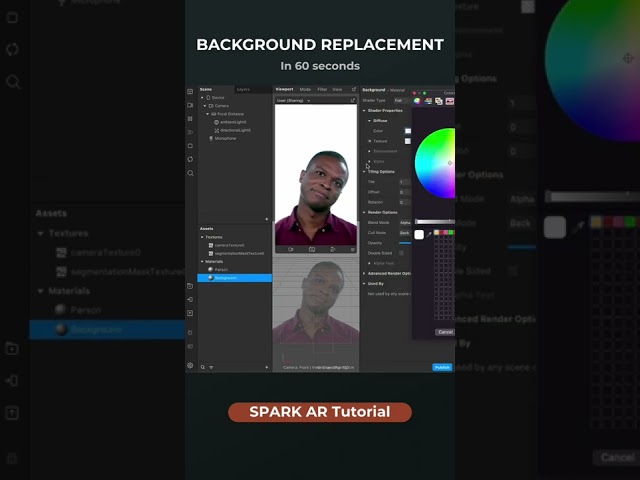Click the folder library icon in left toolbar
Viewport: 640px width, 480px height.
coord(190,286)
